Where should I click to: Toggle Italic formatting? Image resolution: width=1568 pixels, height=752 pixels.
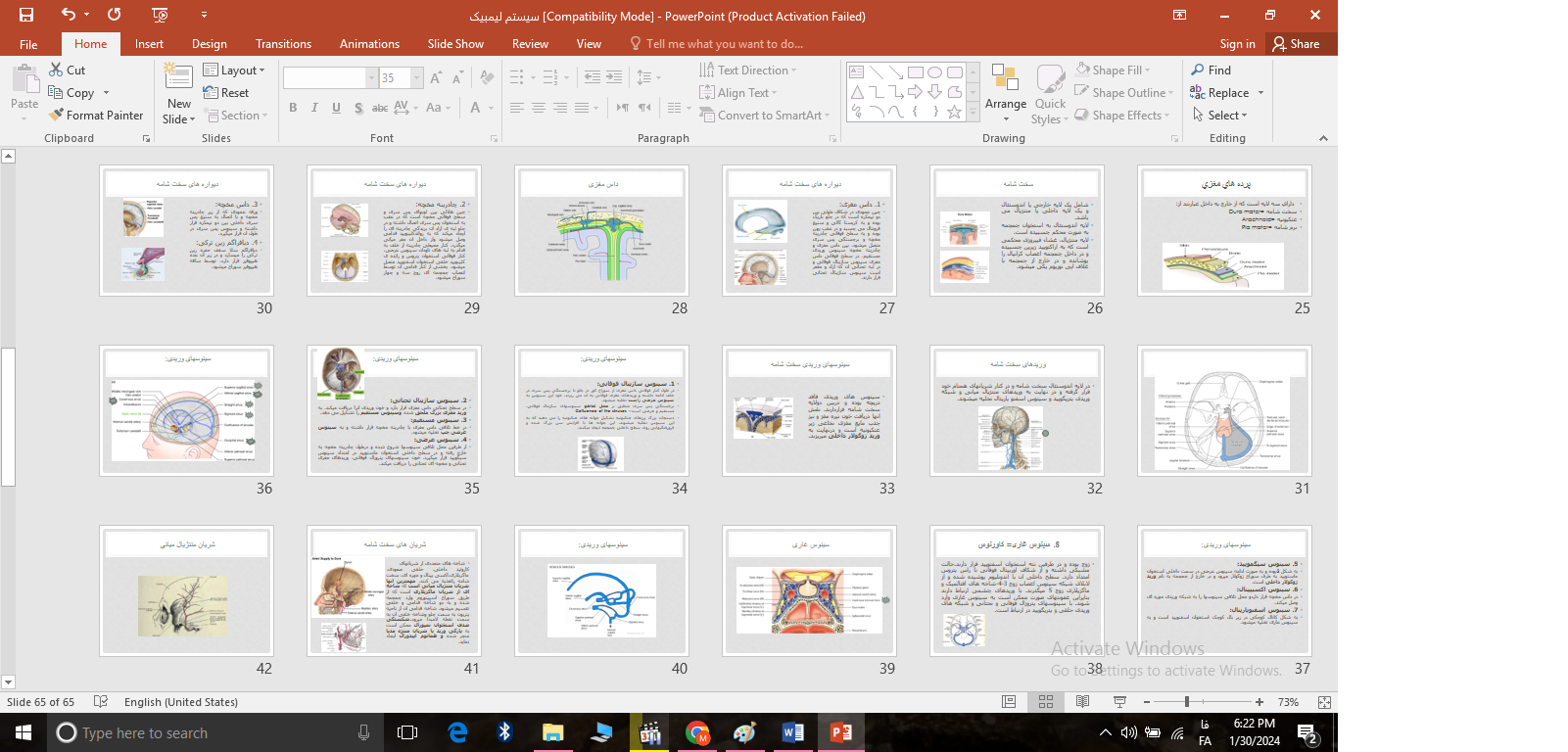314,108
